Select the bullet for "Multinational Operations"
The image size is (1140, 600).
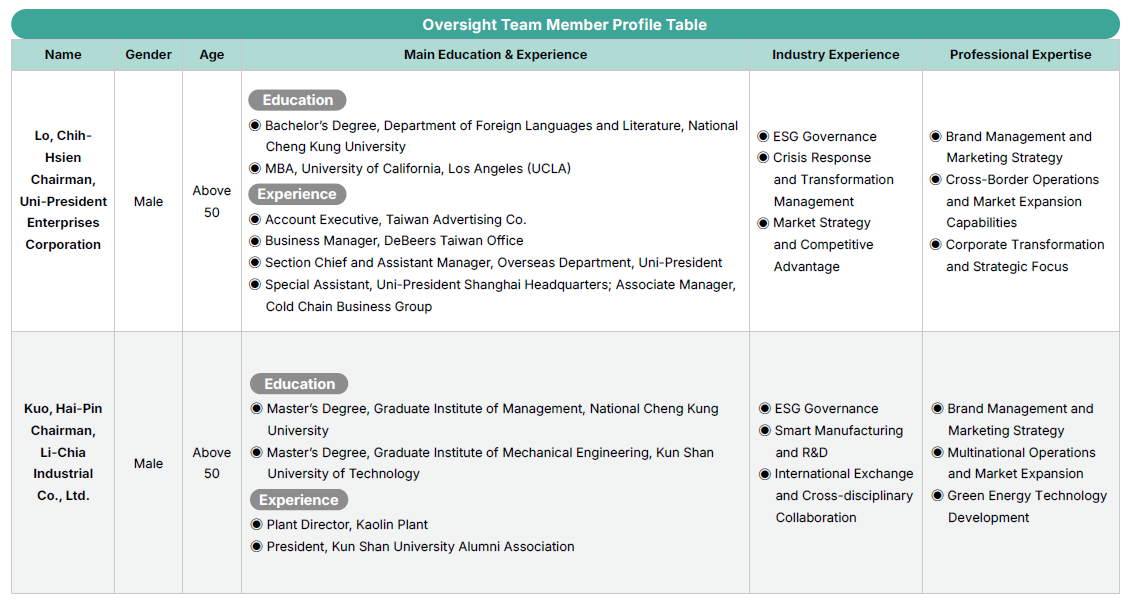pos(938,453)
